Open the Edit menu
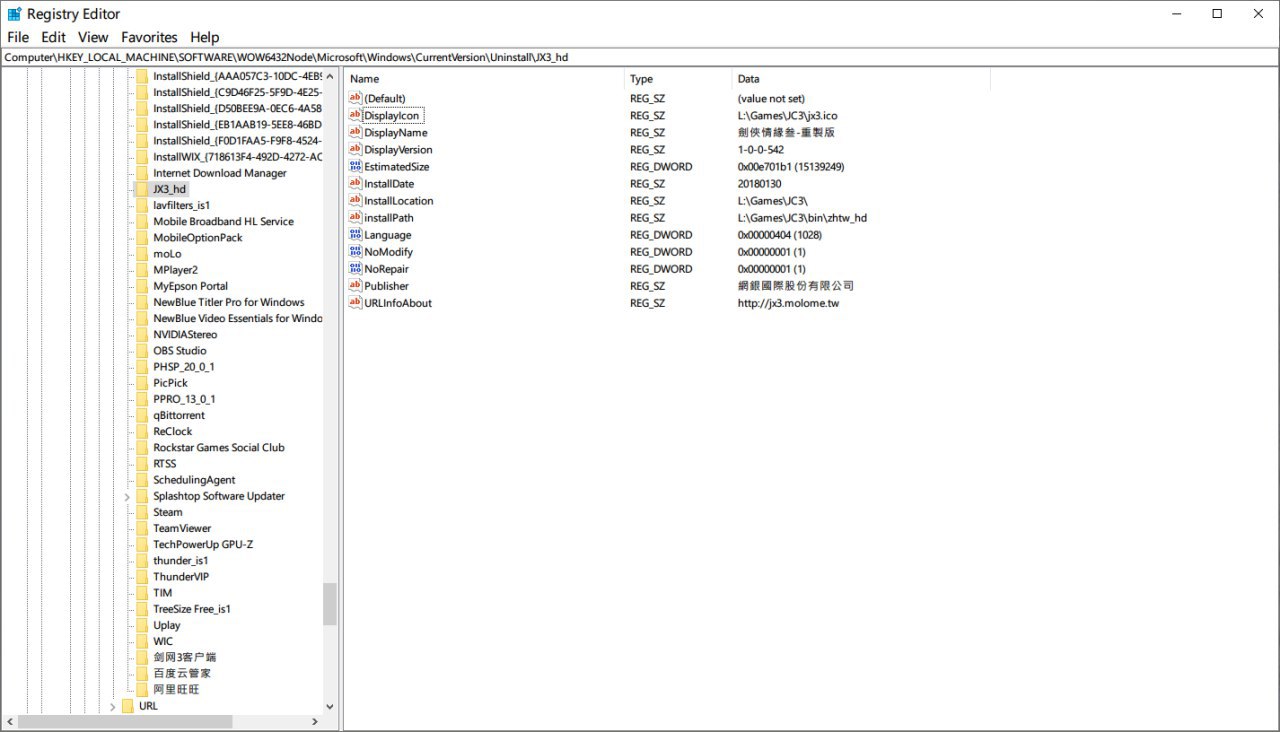The height and width of the screenshot is (732, 1280). pos(53,37)
